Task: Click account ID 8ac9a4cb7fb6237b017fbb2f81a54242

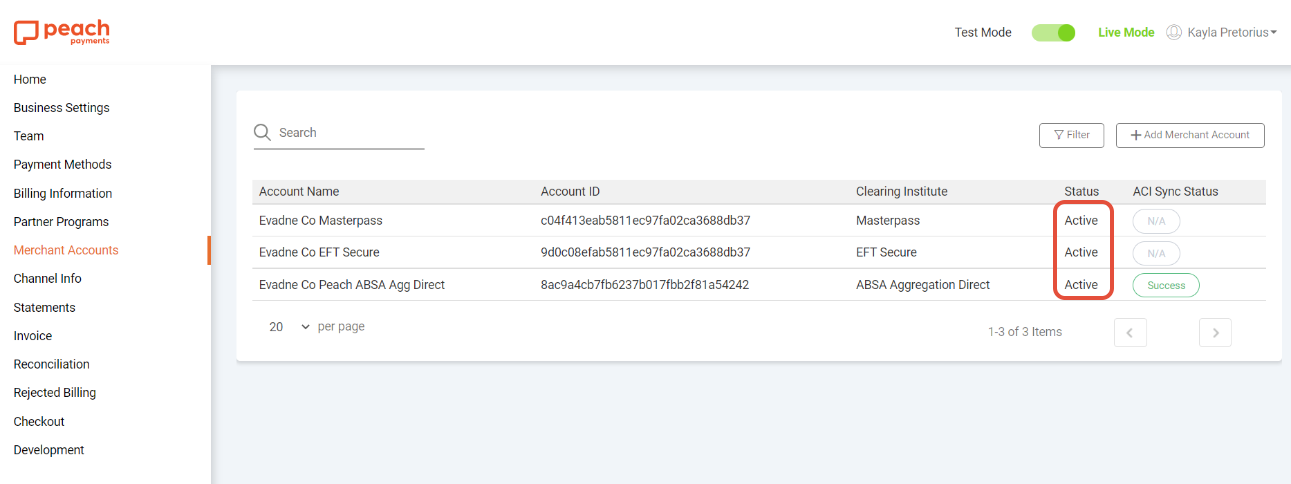Action: coord(645,285)
